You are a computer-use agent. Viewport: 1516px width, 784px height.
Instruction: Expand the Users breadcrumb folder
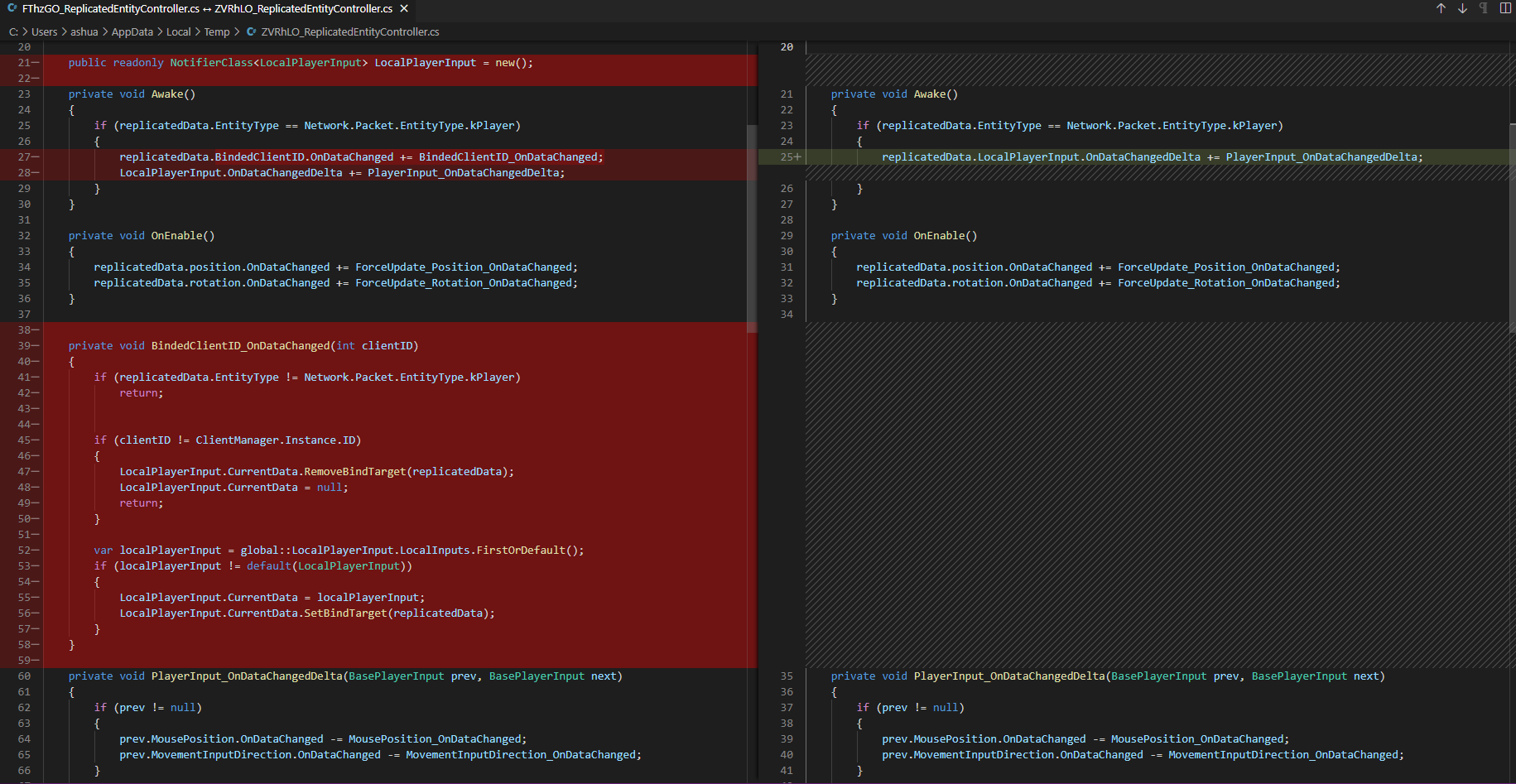tap(44, 31)
